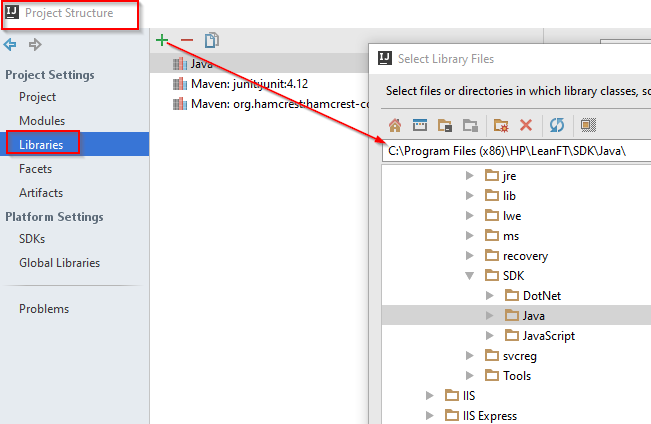Open Facets settings section
Viewport: 651px width, 424px height.
point(35,169)
